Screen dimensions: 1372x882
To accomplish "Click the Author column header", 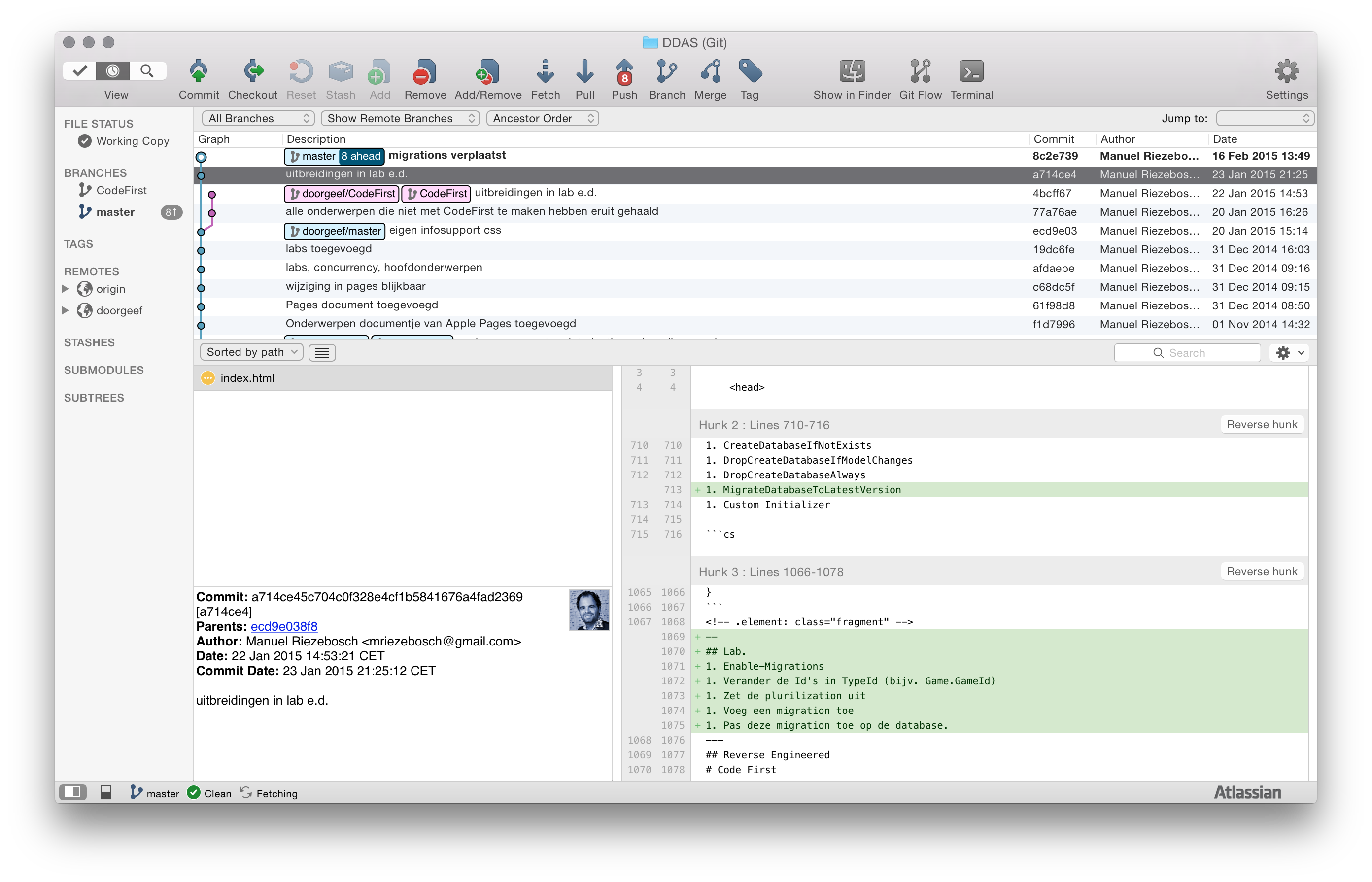I will [x=1117, y=139].
